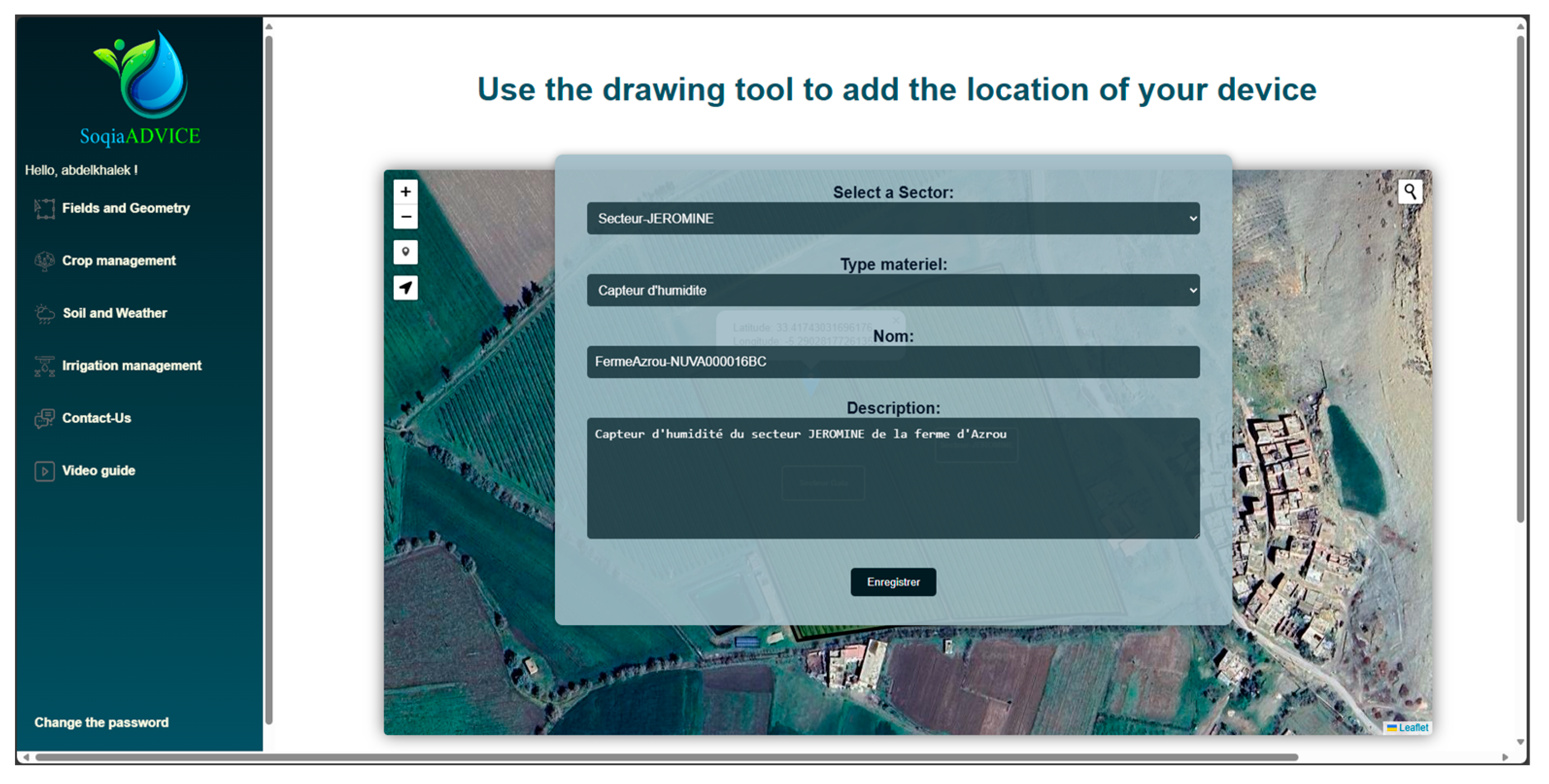Go to Crop management section
This screenshot has width=1549, height=784.
118,261
